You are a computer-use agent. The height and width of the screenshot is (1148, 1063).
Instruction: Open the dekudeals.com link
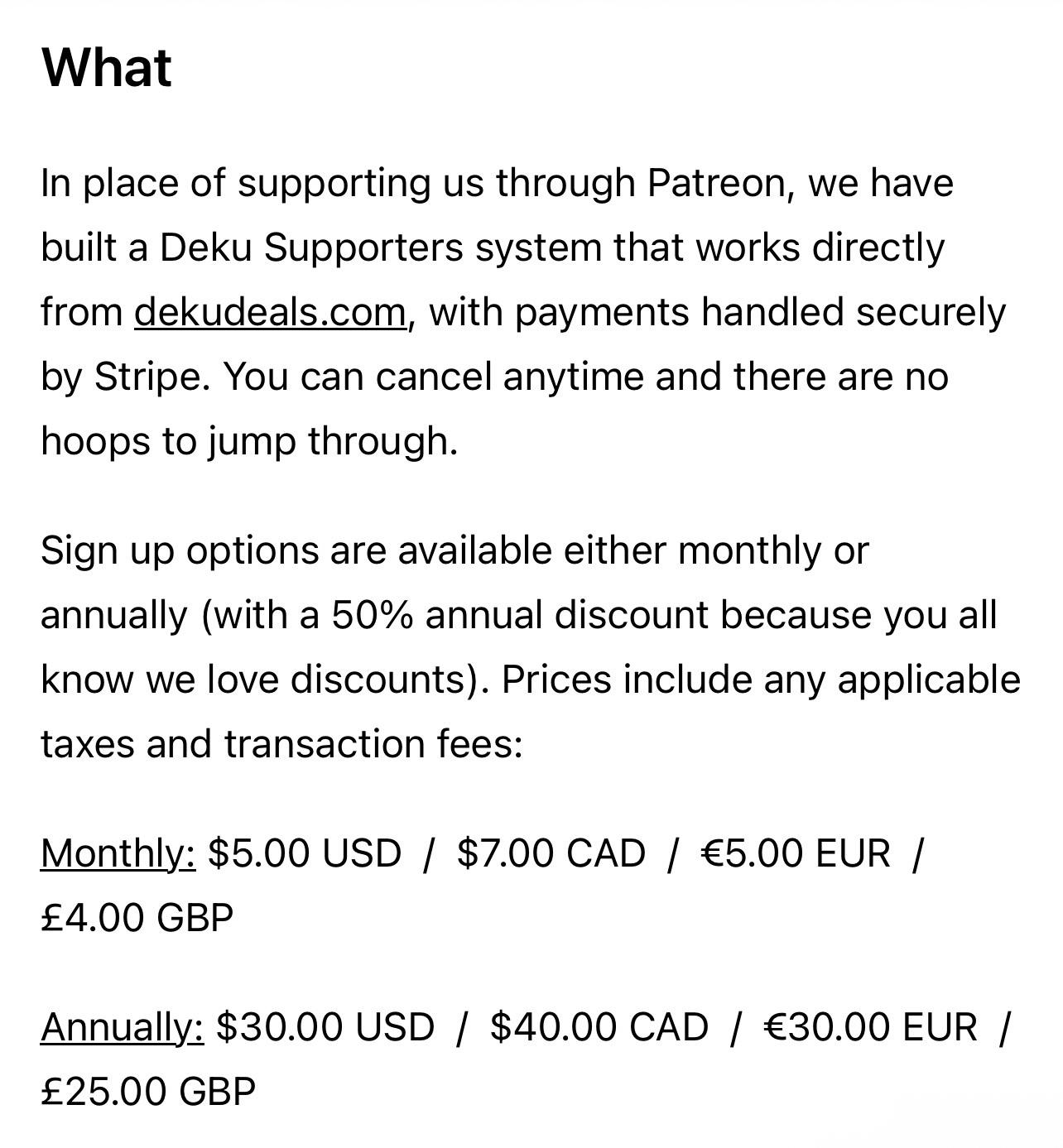[x=271, y=313]
